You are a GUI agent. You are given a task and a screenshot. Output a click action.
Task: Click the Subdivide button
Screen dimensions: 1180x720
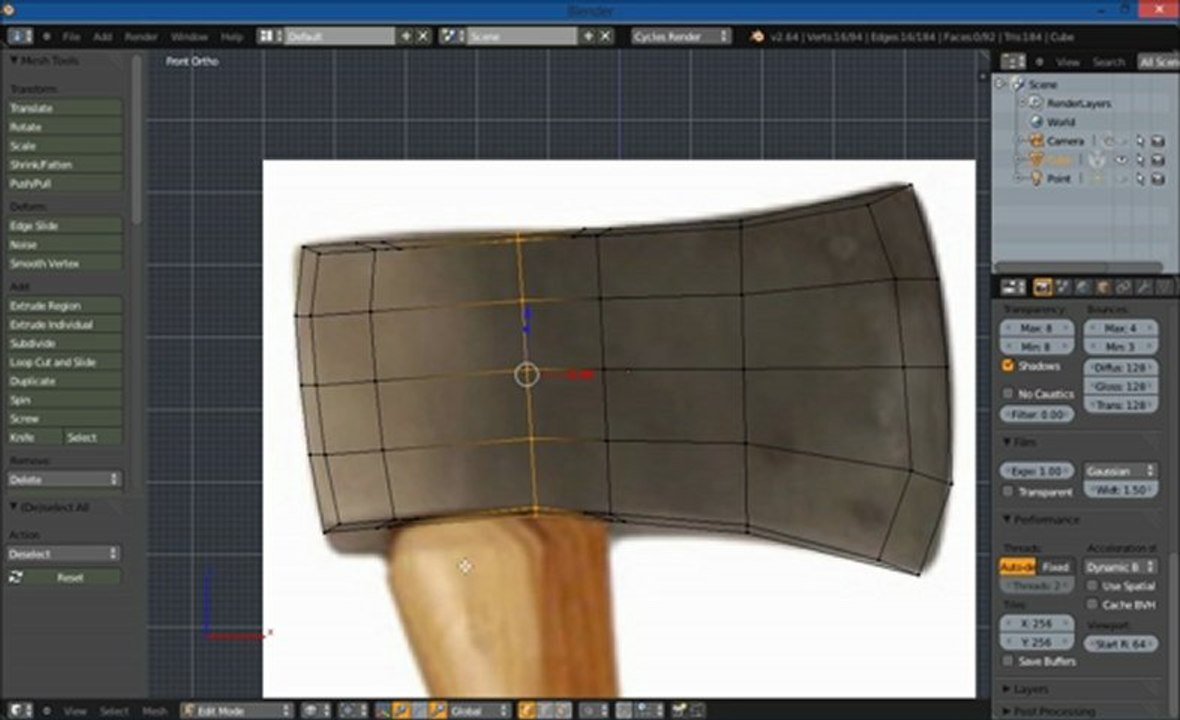(64, 343)
